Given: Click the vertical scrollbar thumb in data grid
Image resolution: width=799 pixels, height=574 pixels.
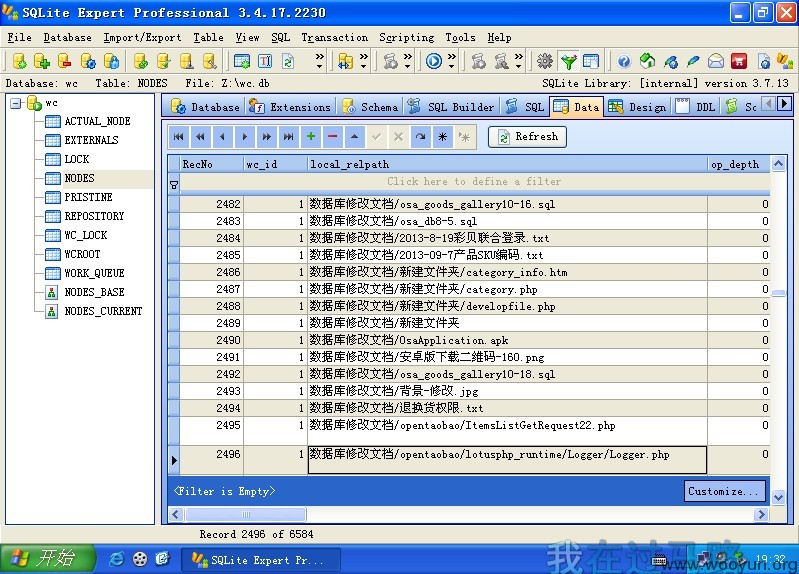Looking at the screenshot, I should [x=778, y=293].
